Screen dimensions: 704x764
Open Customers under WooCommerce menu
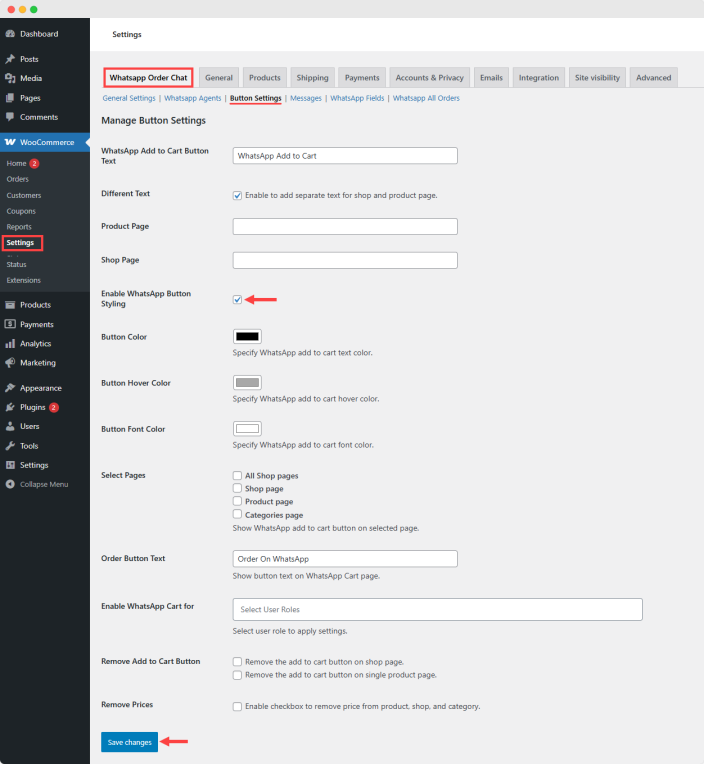click(x=24, y=195)
